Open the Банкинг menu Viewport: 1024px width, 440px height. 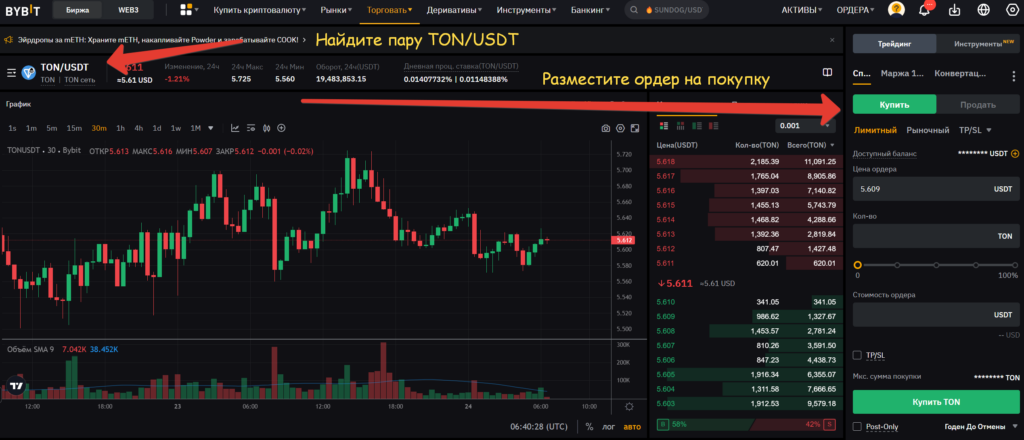(590, 10)
